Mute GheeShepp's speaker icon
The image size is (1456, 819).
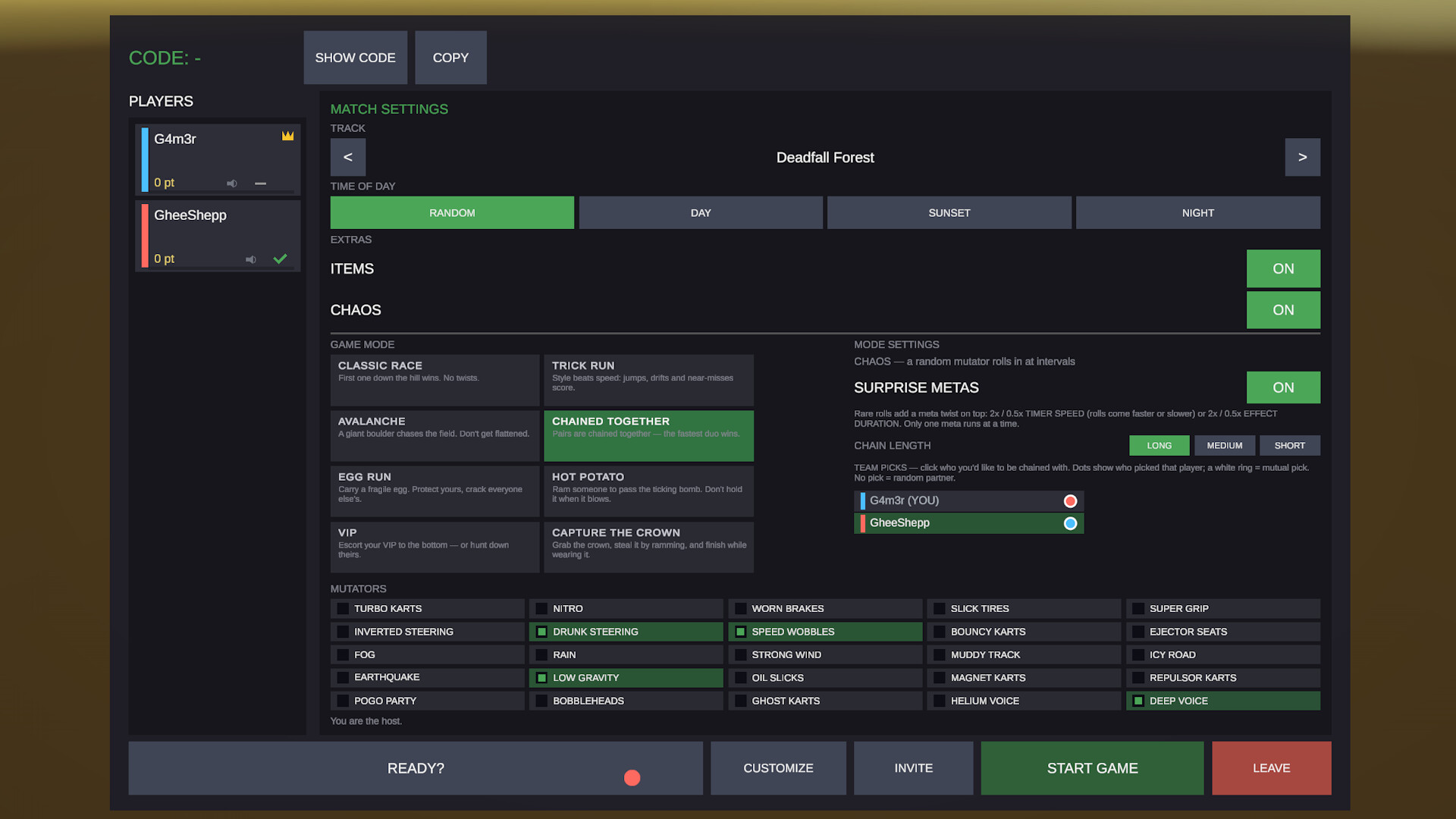point(251,259)
